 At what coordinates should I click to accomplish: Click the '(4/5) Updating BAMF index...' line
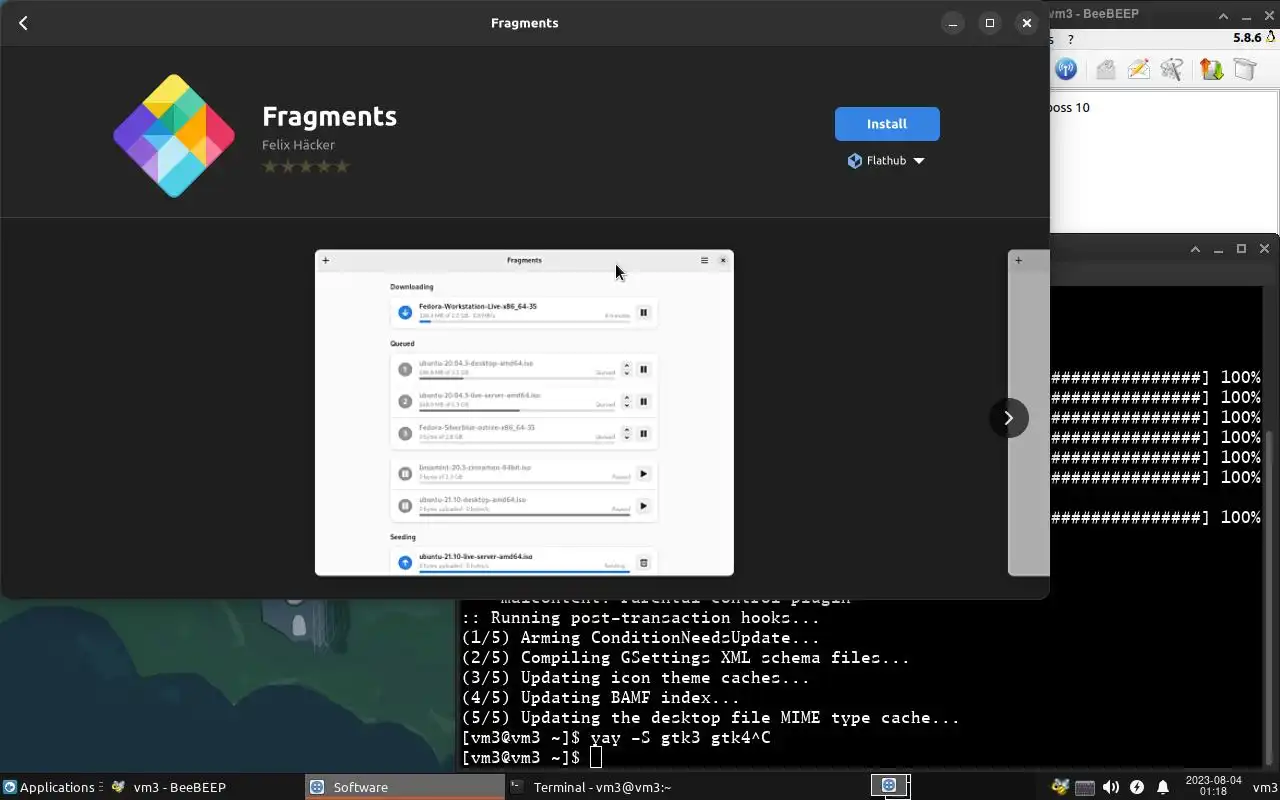coord(600,698)
